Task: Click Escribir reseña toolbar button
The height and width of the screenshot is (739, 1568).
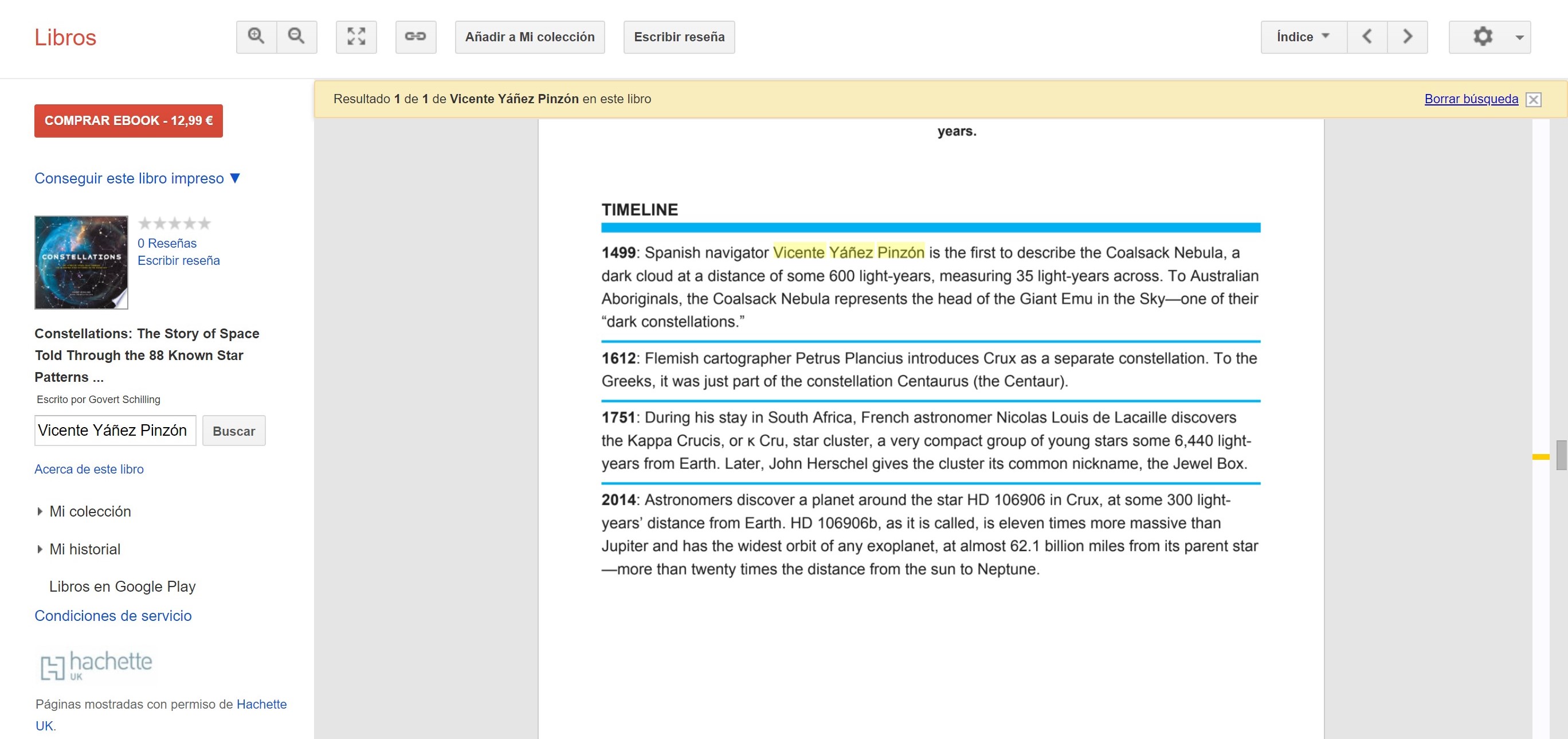Action: (x=679, y=37)
